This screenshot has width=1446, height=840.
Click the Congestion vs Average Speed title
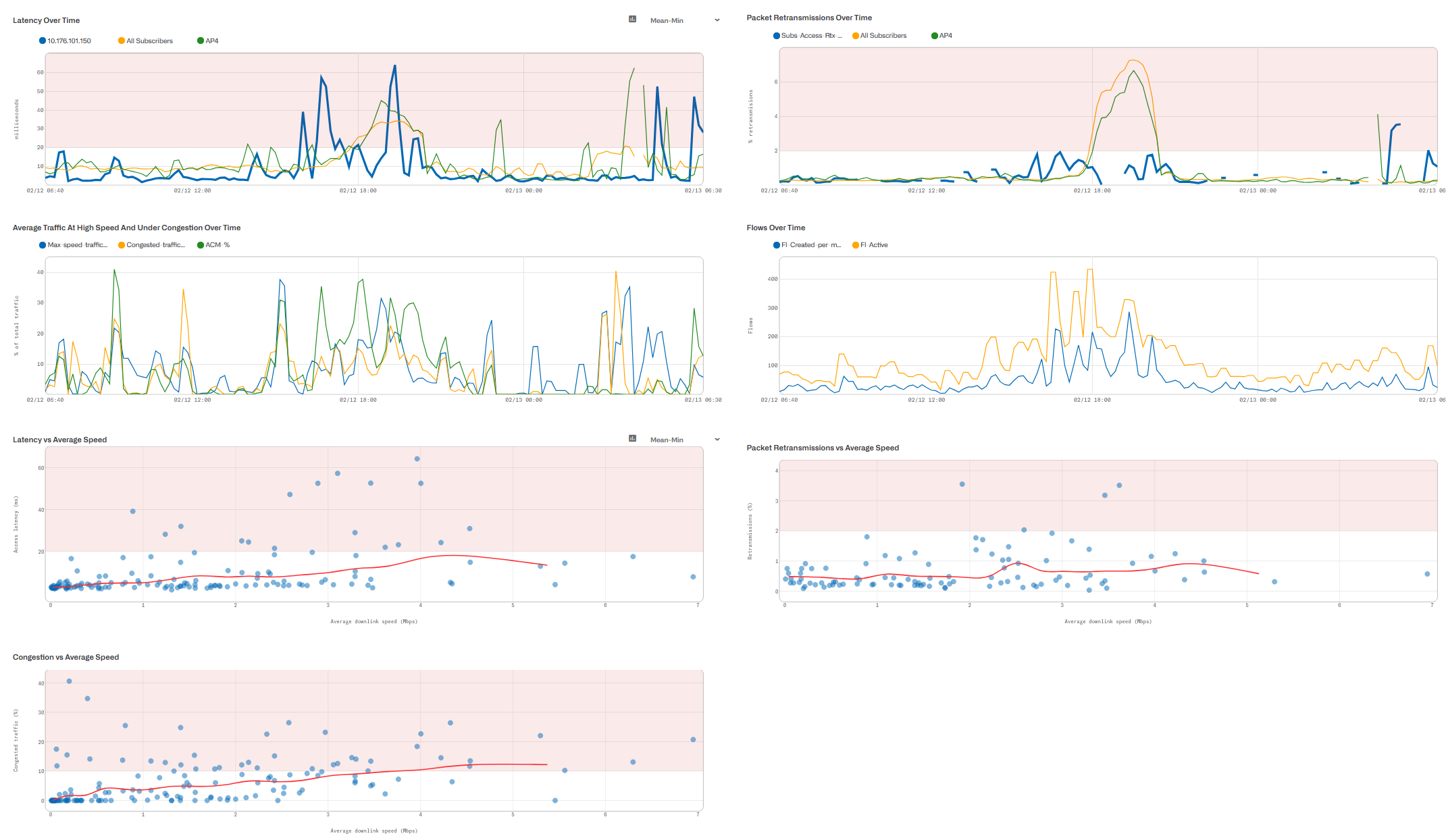click(66, 657)
